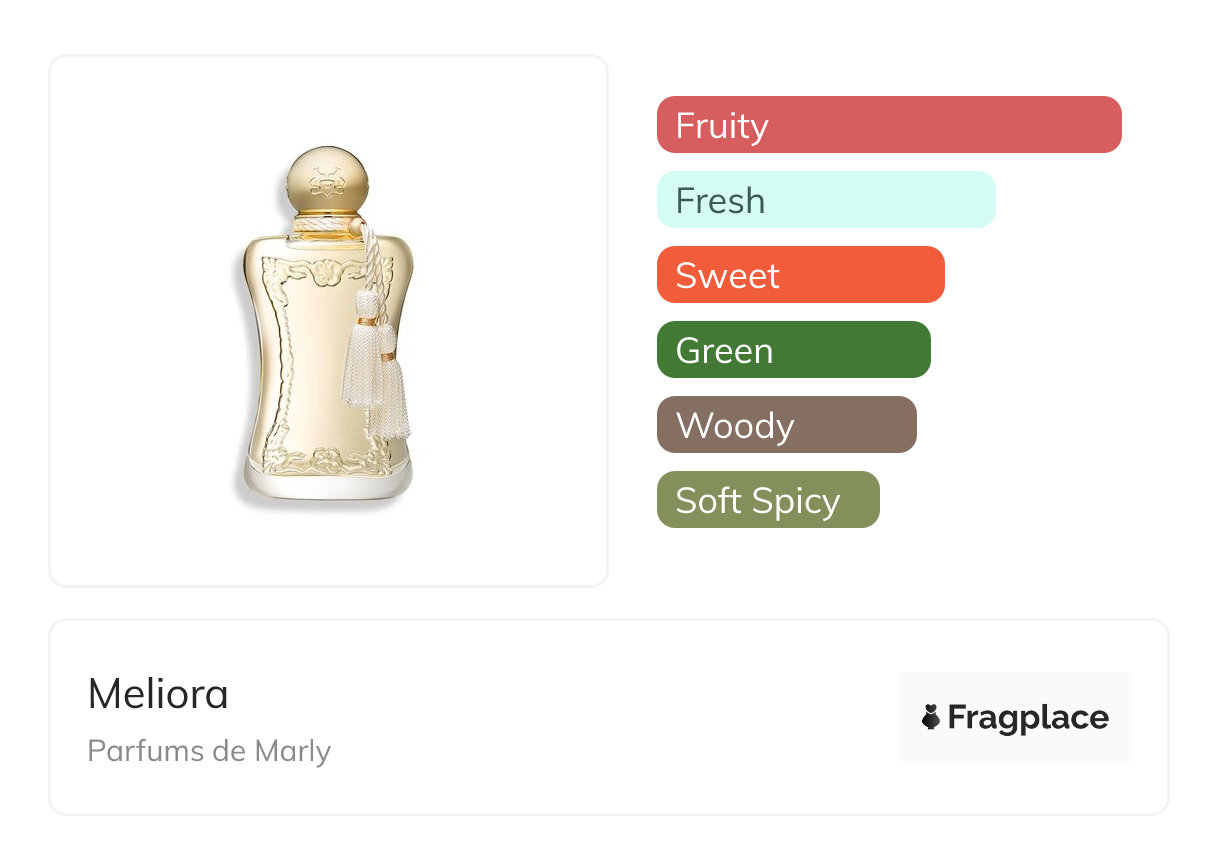Click the Sweet label text
1218x864 pixels.
(x=727, y=275)
